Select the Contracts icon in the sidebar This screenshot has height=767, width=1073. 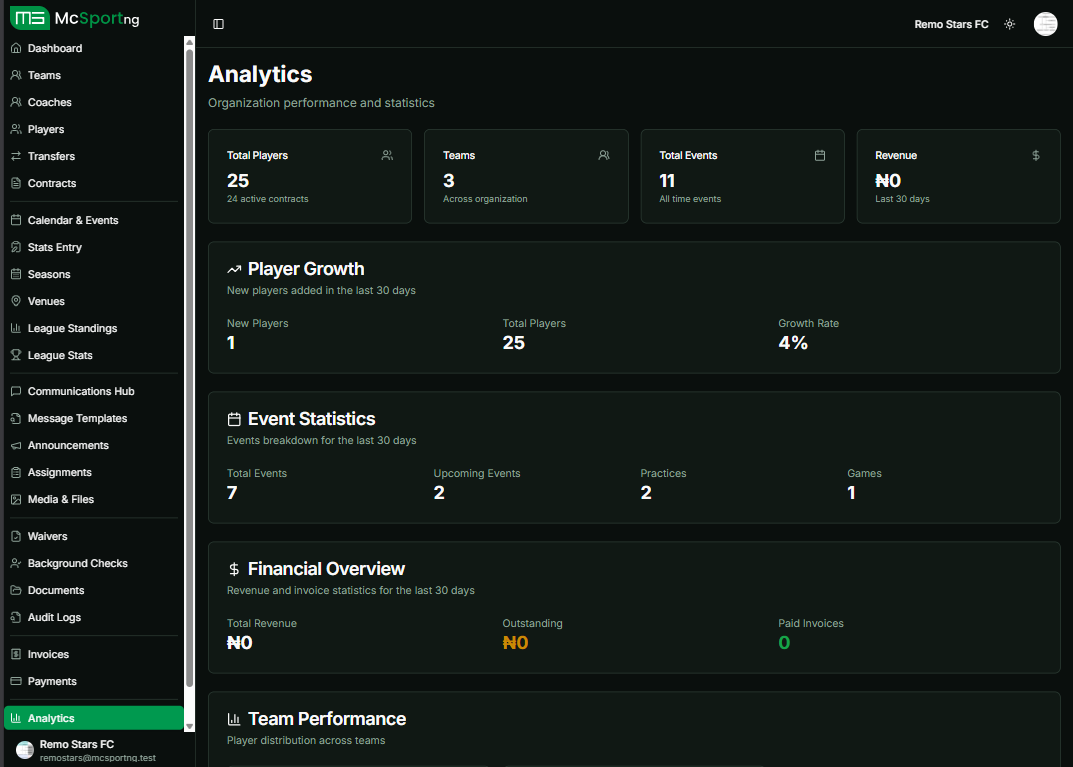pos(15,183)
